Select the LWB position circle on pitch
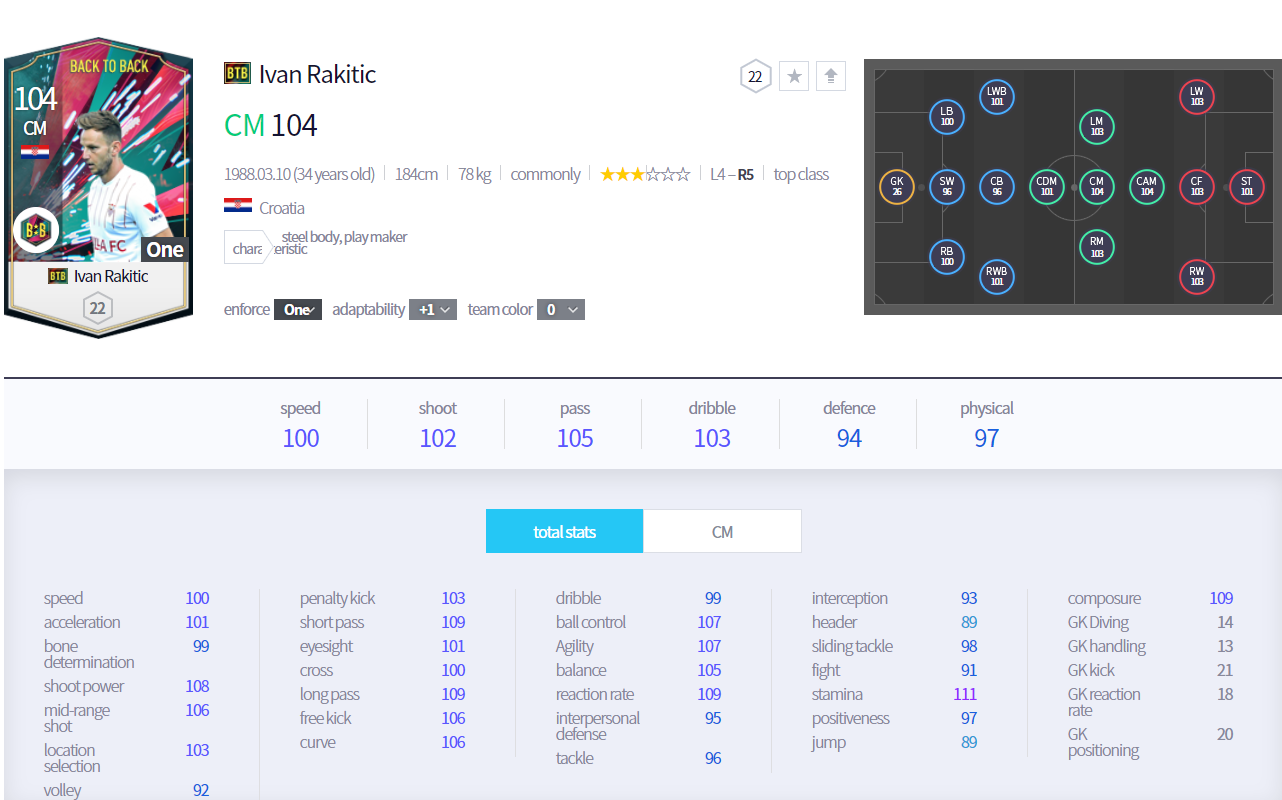The image size is (1282, 800). [996, 97]
